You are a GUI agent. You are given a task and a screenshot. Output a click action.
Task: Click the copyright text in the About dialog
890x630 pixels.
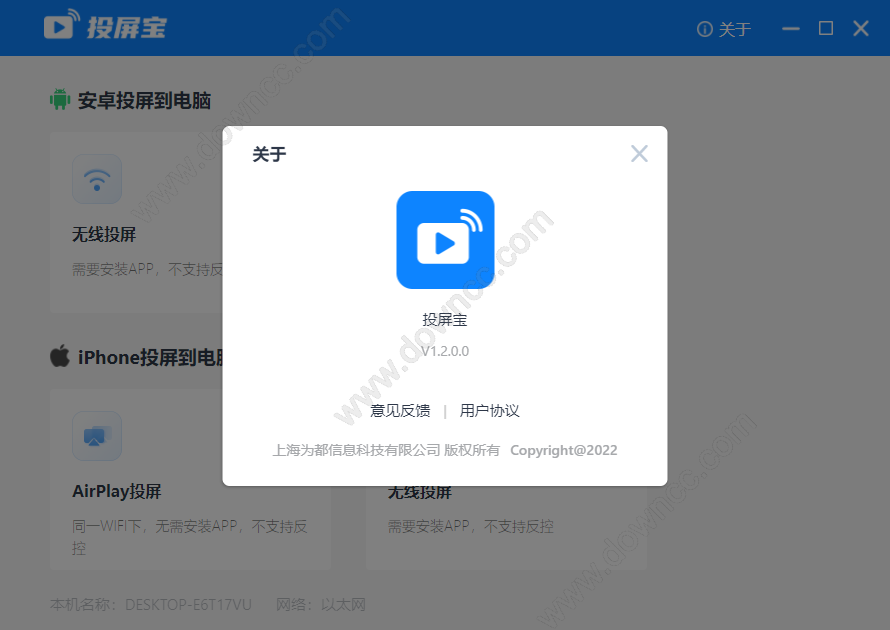[444, 450]
